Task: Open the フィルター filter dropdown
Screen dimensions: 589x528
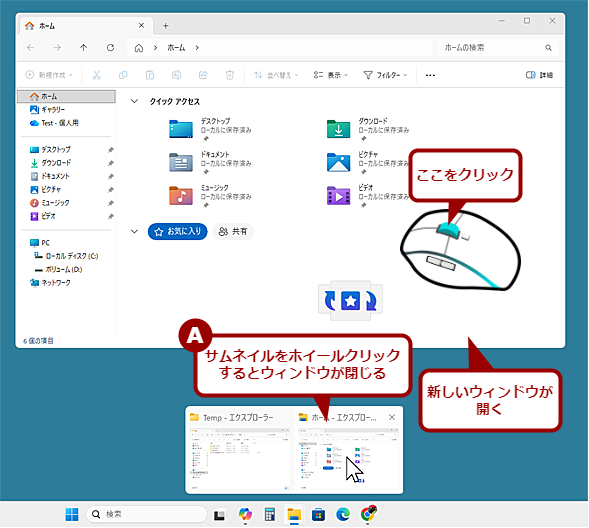Action: tap(385, 75)
